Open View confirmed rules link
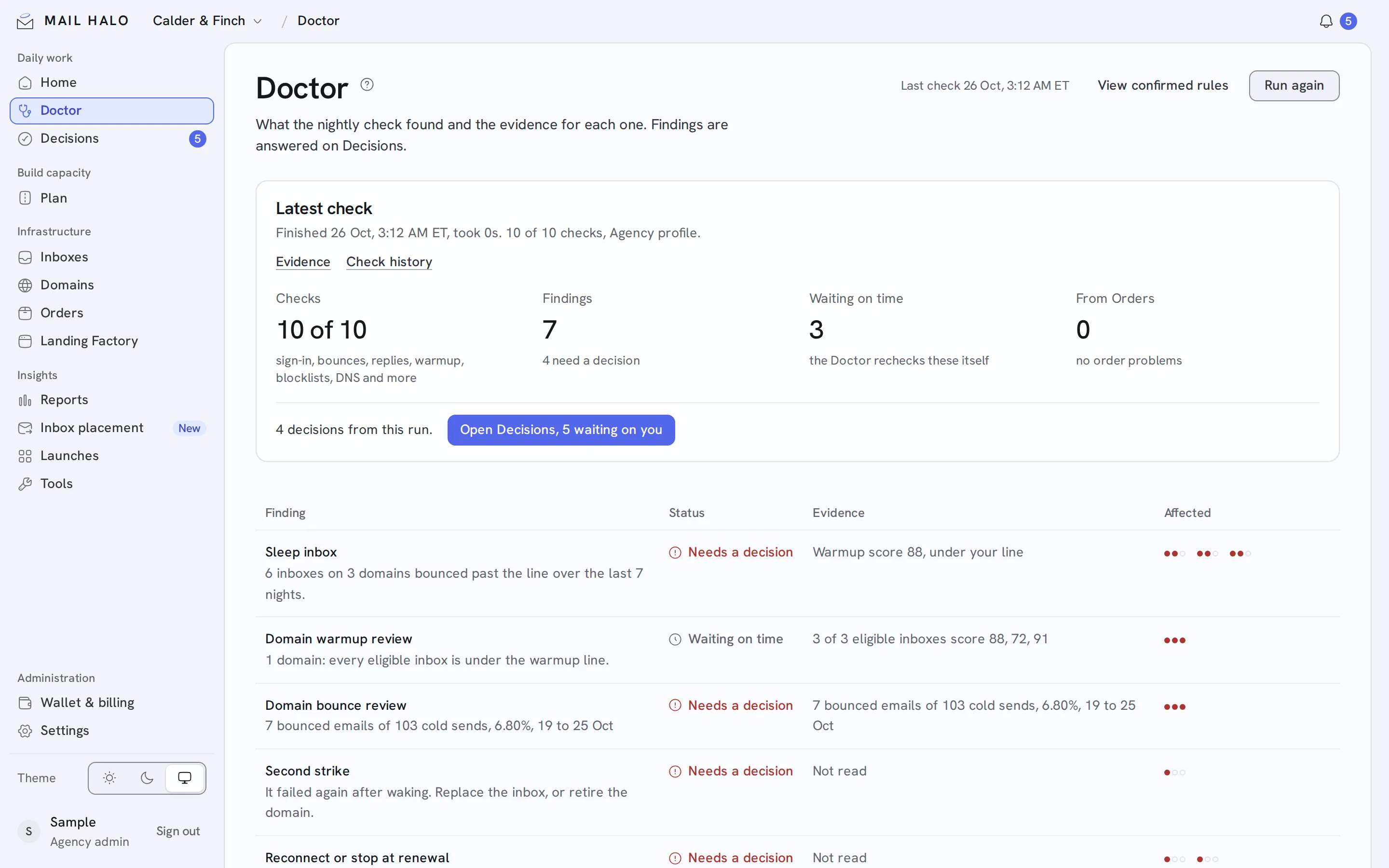Viewport: 1389px width, 868px height. coord(1163,85)
